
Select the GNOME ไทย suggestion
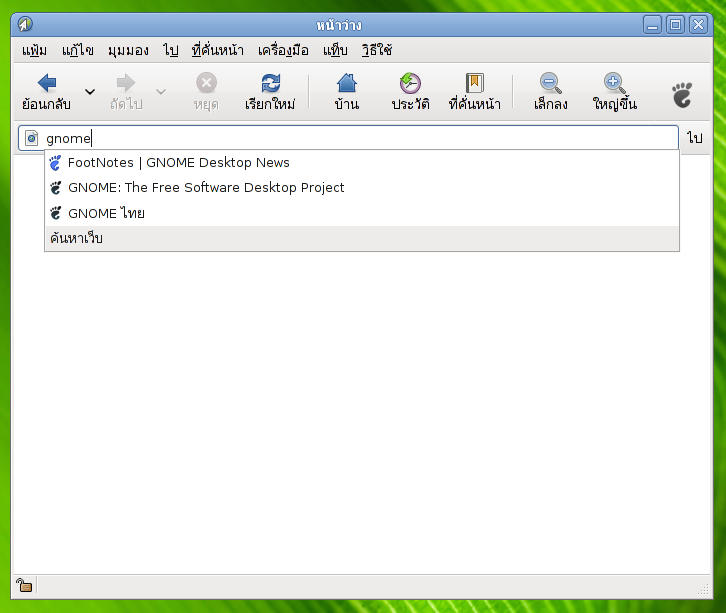point(362,213)
